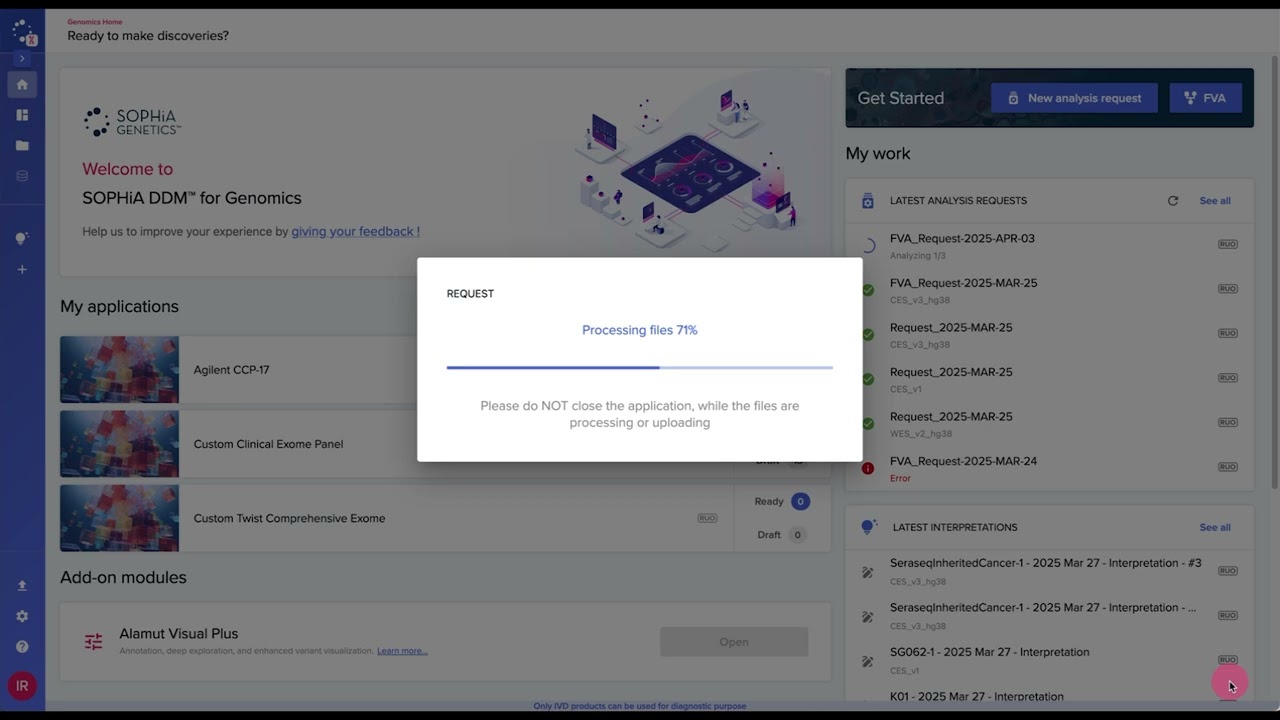The image size is (1280, 720).
Task: Open the IR user avatar menu
Action: pos(22,686)
